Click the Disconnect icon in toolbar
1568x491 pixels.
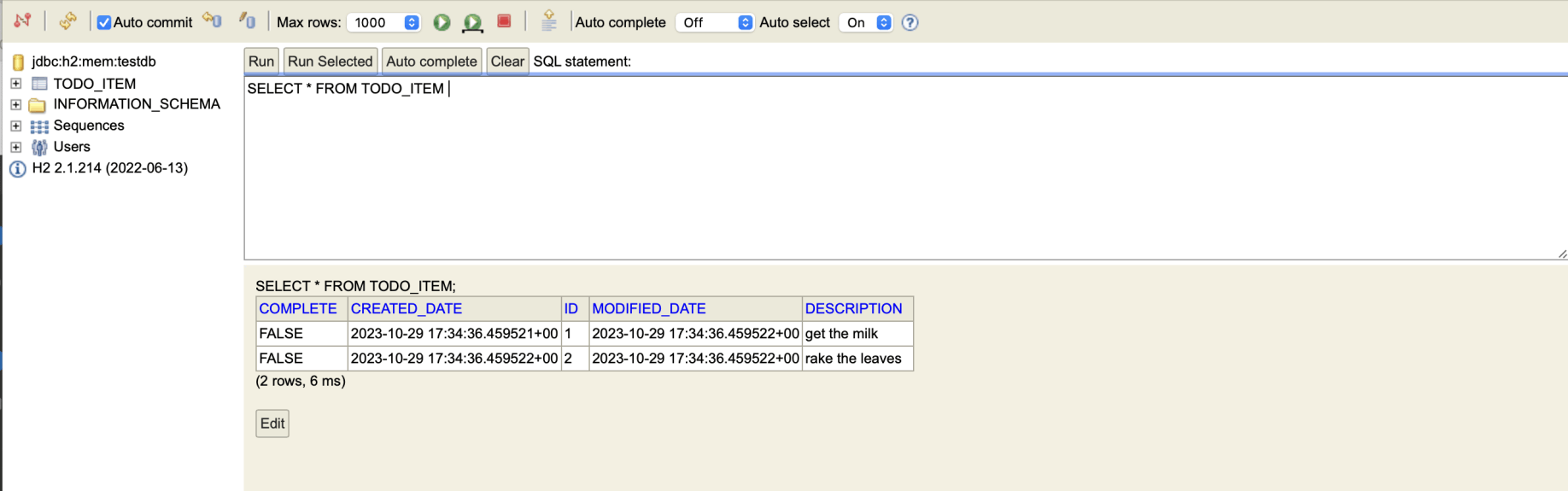click(x=22, y=21)
